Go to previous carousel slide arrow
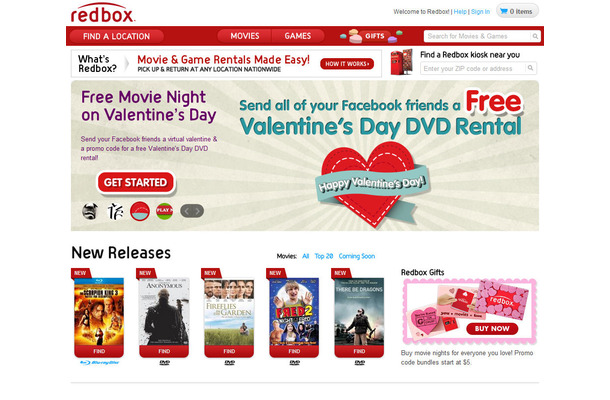Viewport: 610px width, 400px height. (186, 211)
